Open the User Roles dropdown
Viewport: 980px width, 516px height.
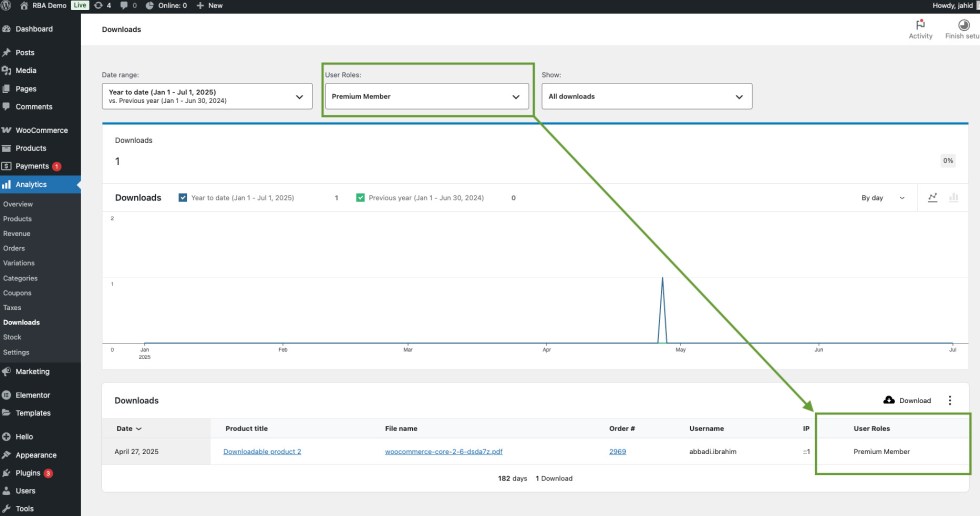pyautogui.click(x=427, y=97)
